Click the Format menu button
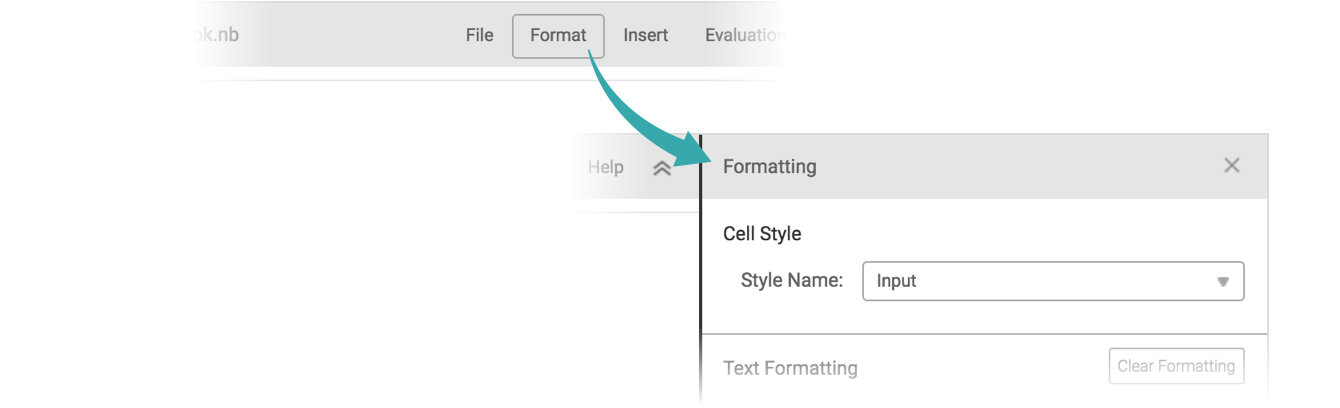The width and height of the screenshot is (1340, 408). [558, 36]
